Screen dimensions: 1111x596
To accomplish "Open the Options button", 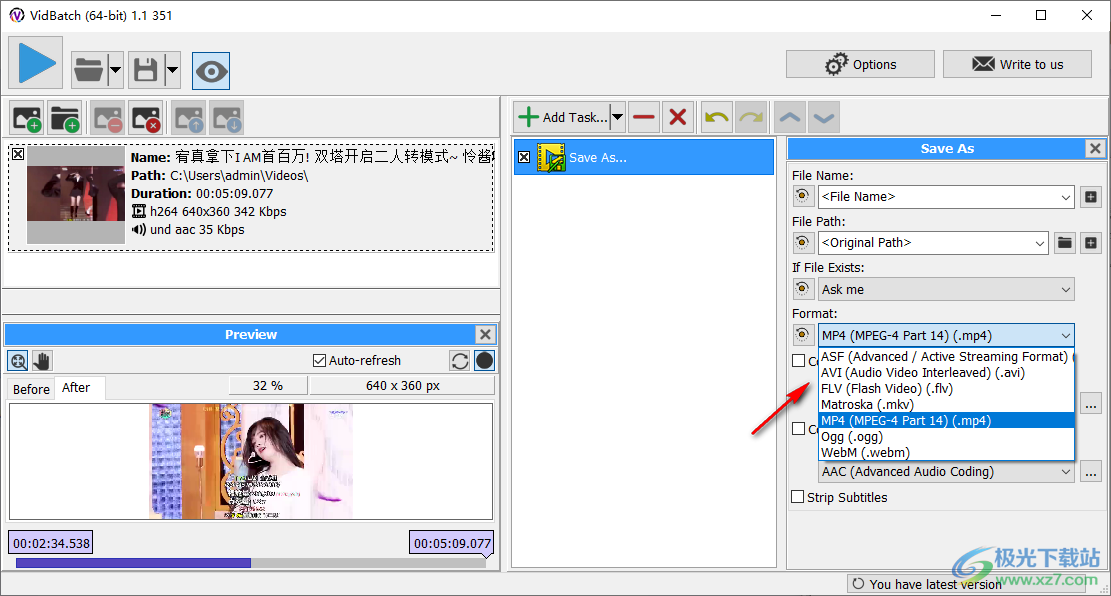I will coord(859,64).
